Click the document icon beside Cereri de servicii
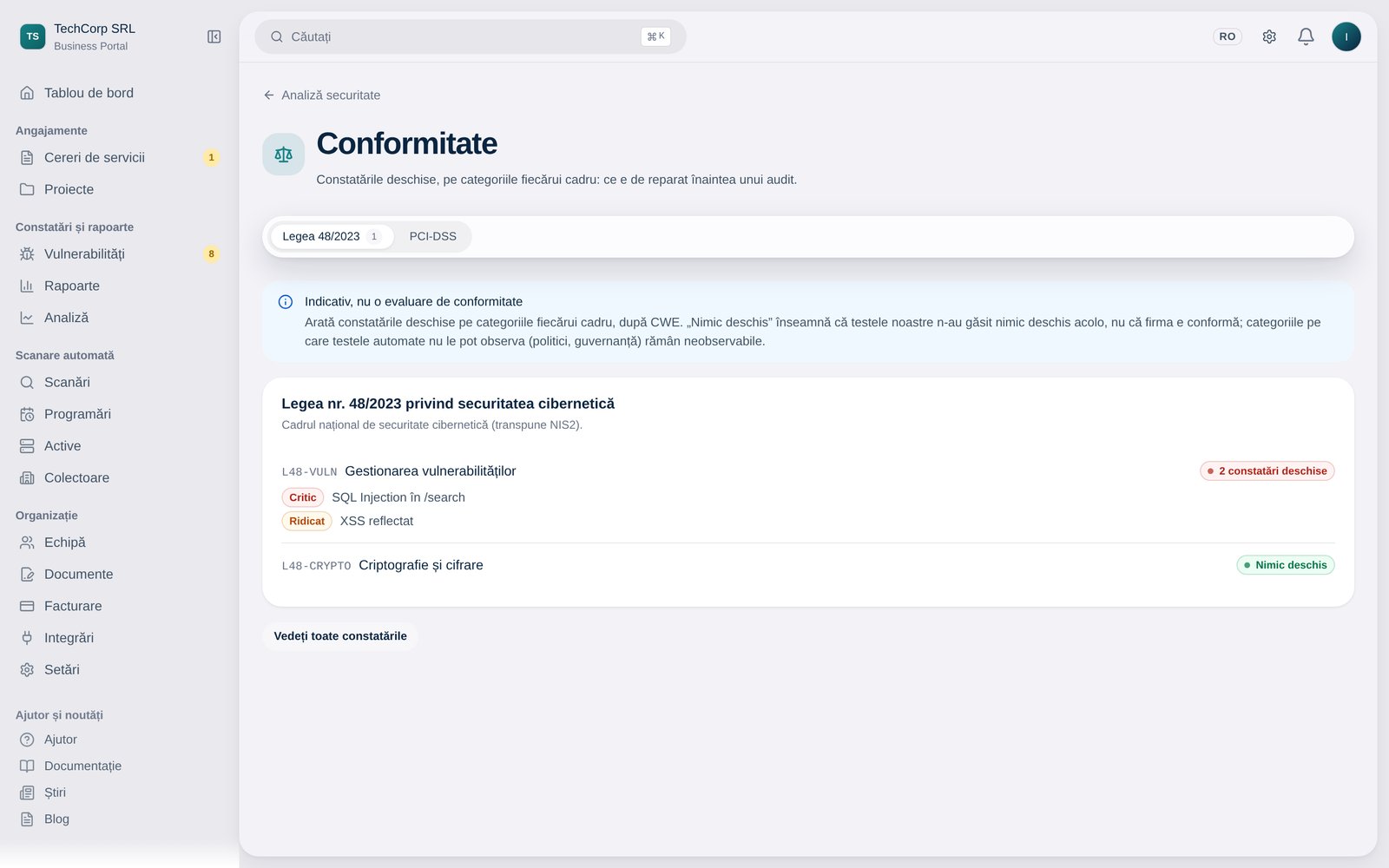 [x=27, y=157]
